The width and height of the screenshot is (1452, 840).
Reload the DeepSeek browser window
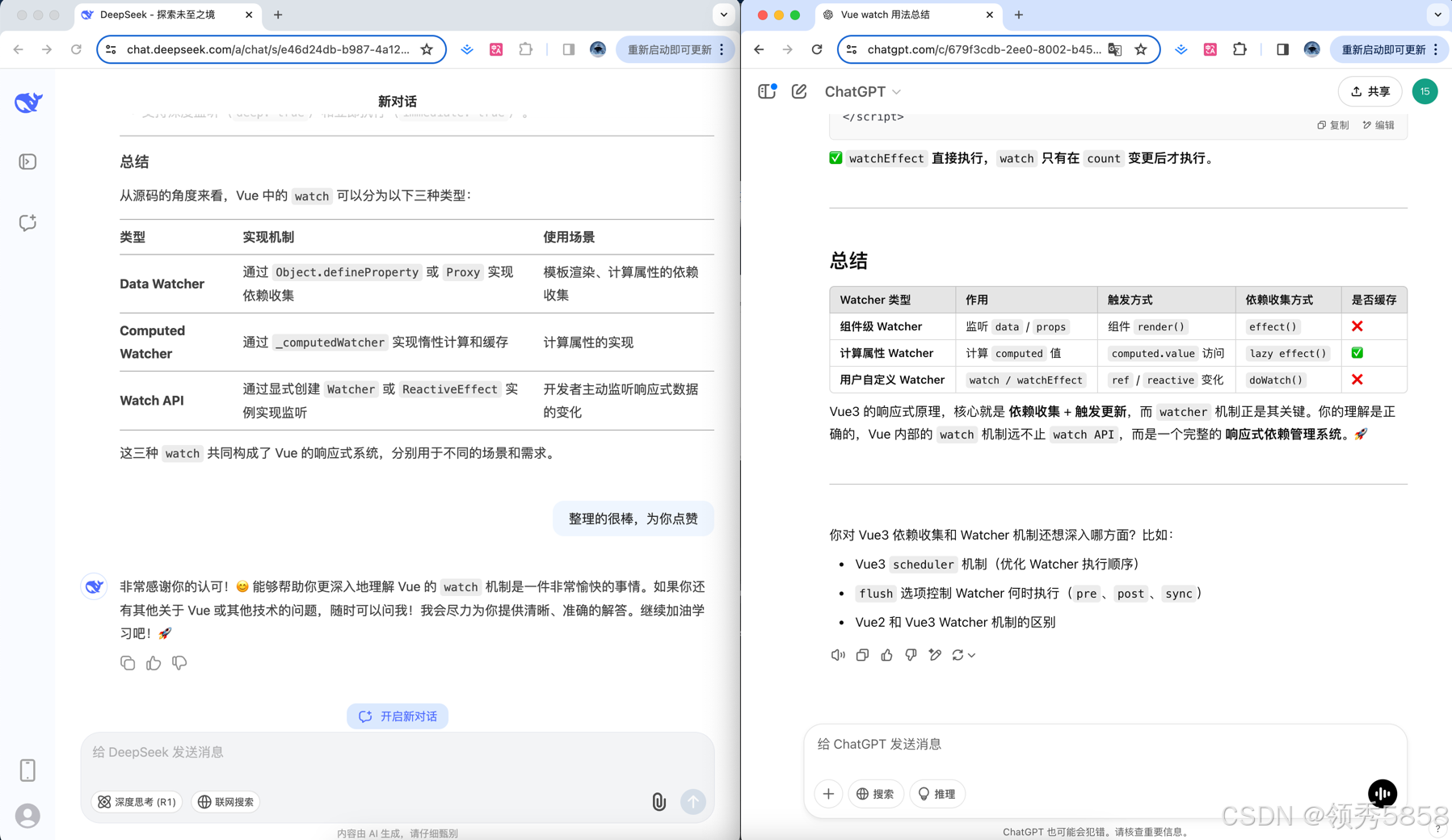click(x=76, y=49)
